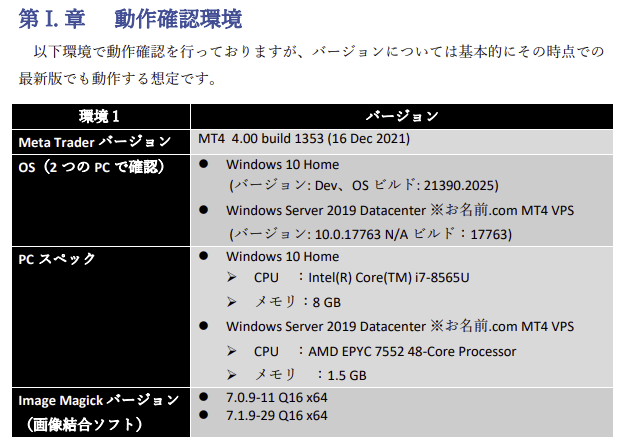Viewport: 628px width, 446px height.
Task: Click the sentence 最新版でも動作する想定です。
Action: 118,78
